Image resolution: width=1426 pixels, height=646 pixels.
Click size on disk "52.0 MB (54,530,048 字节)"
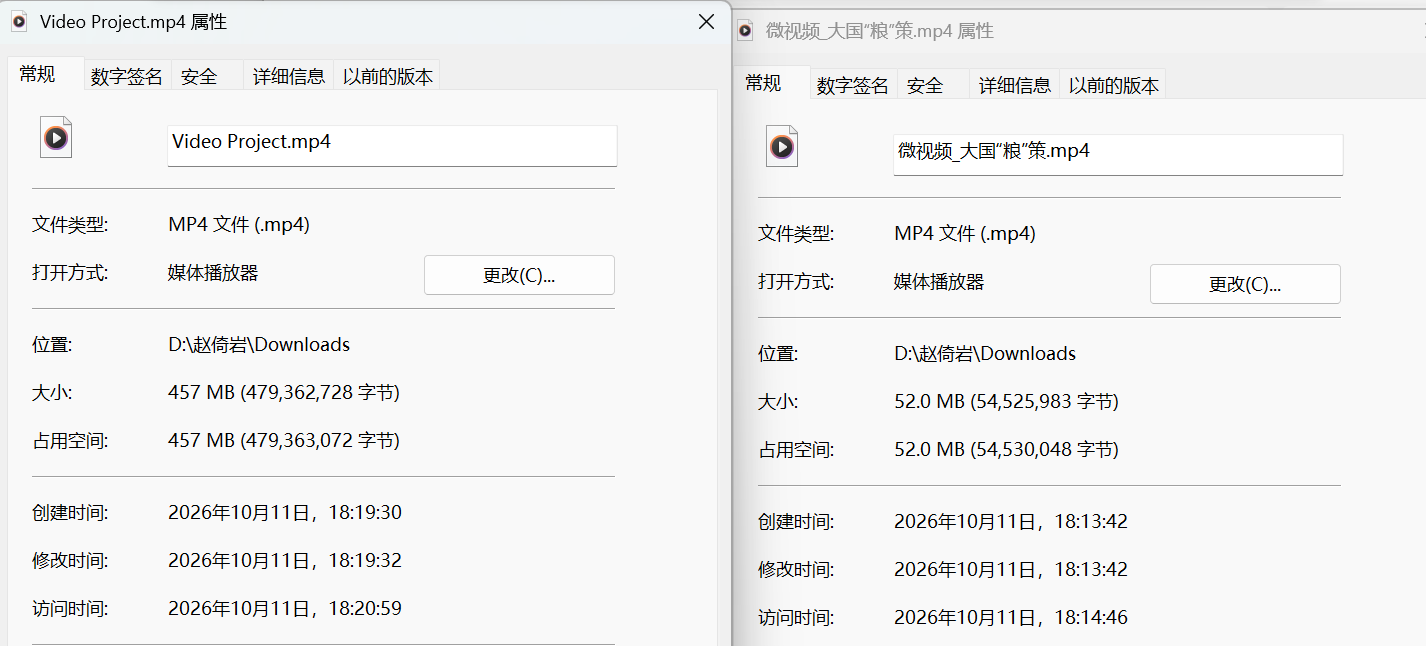pos(1006,450)
